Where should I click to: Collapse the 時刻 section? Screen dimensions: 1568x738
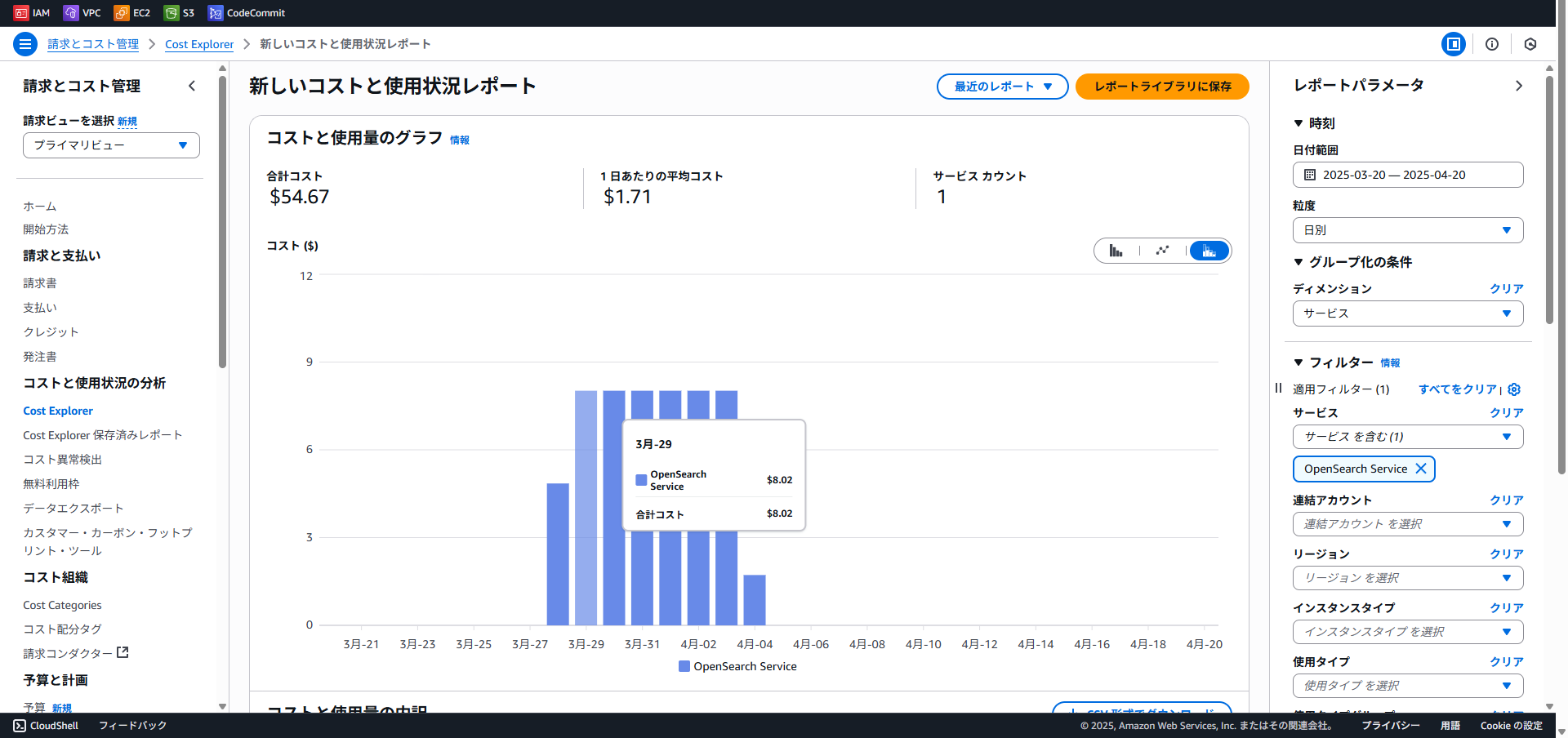pyautogui.click(x=1298, y=123)
